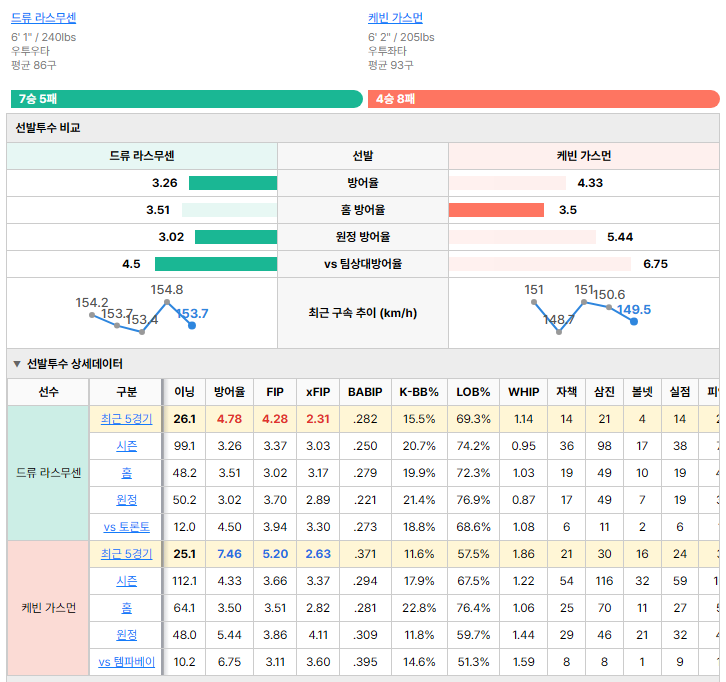Click the 방어율 column header in detail table
726x682 pixels.
click(229, 392)
